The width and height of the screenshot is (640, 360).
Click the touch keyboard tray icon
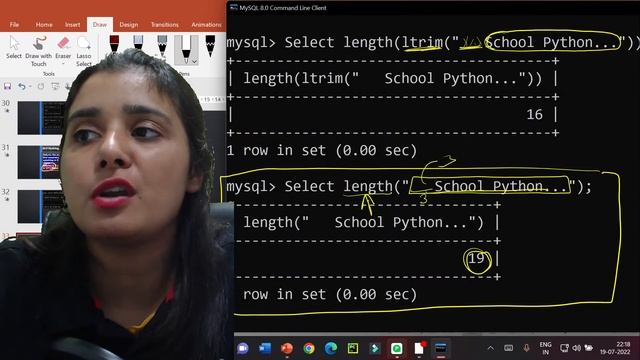(509, 348)
